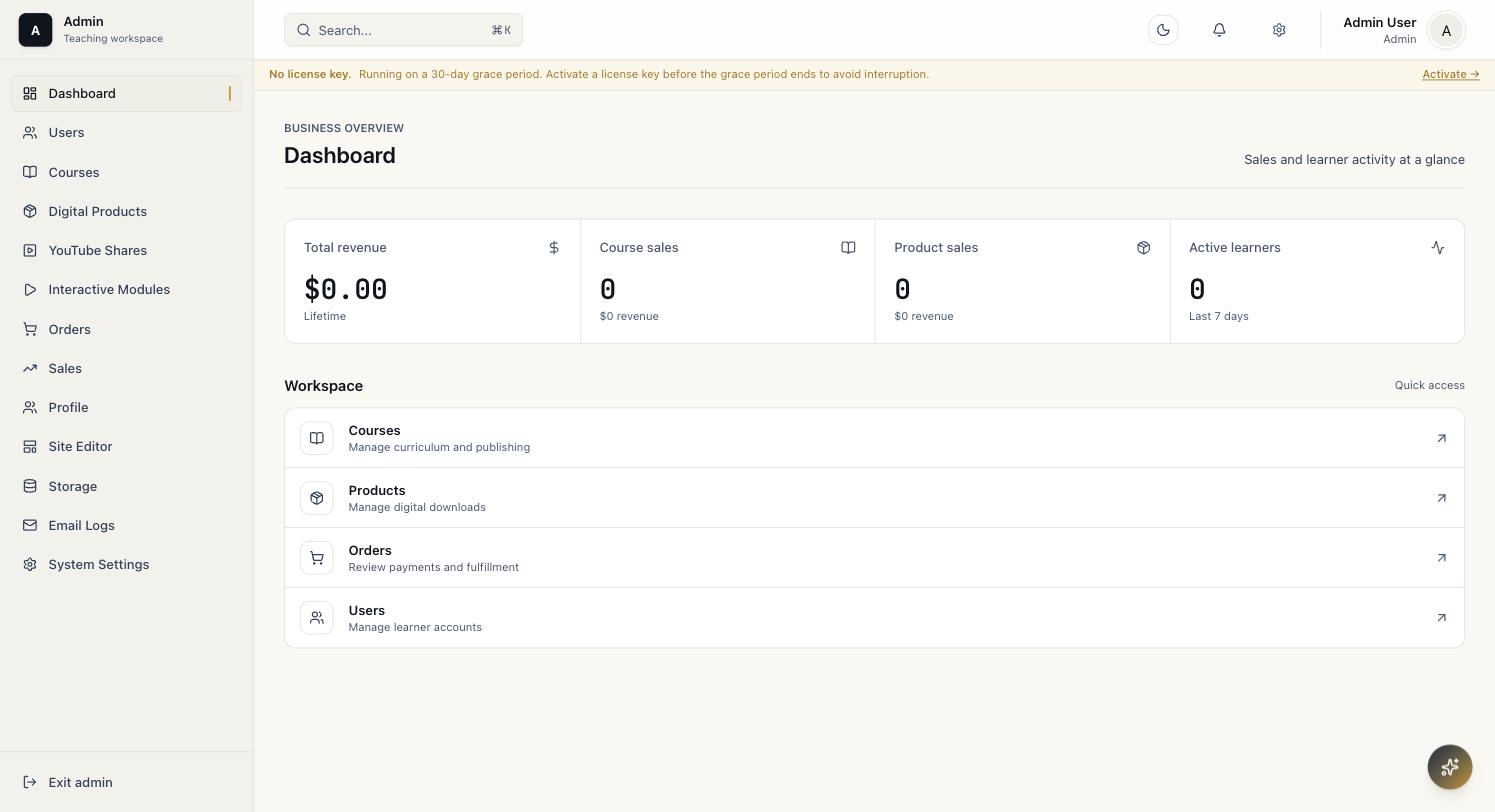1495x812 pixels.
Task: Click the Interactive Modules triangle icon
Action: (x=30, y=289)
